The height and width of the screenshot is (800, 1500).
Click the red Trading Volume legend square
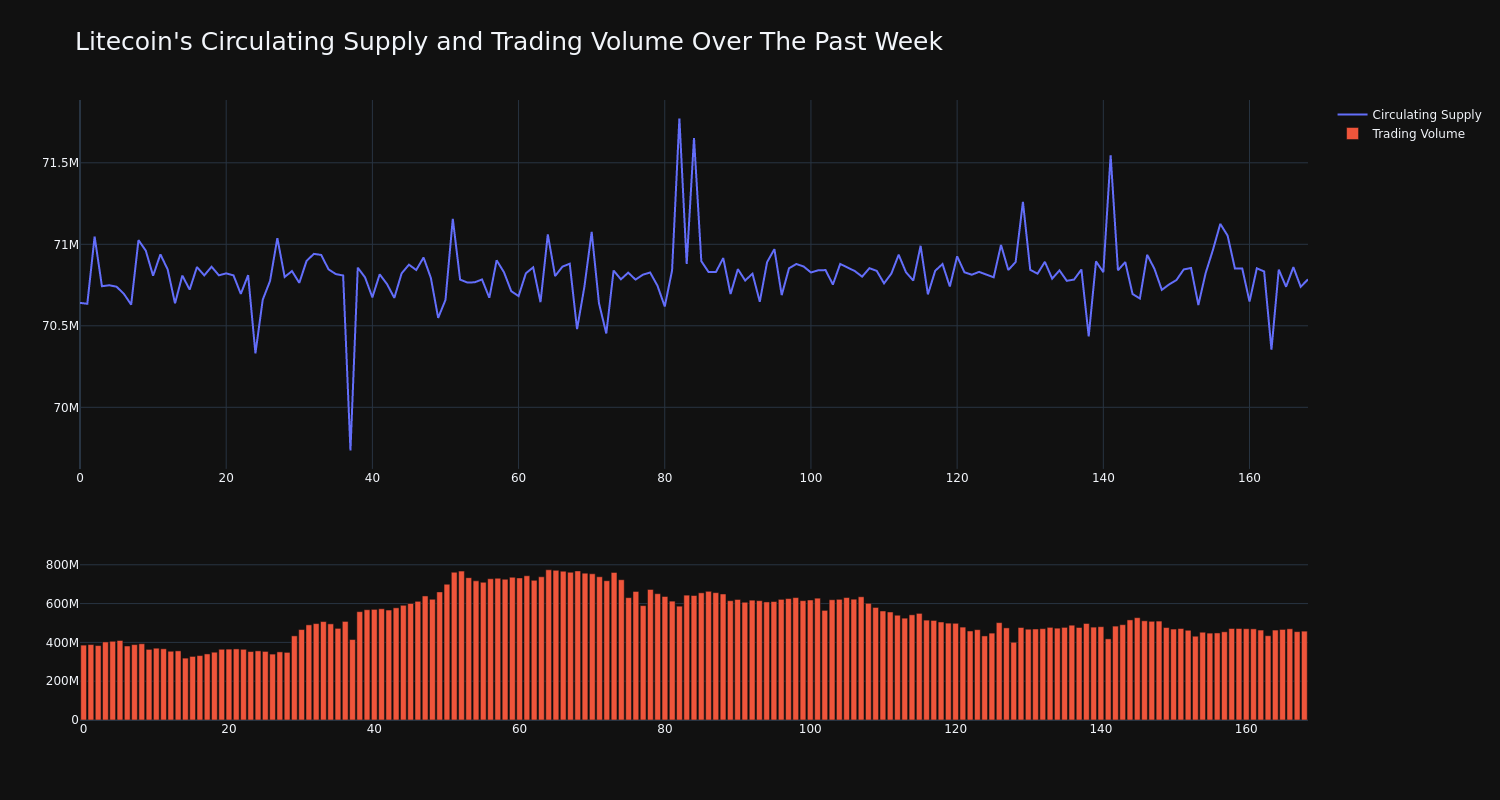pyautogui.click(x=1352, y=134)
